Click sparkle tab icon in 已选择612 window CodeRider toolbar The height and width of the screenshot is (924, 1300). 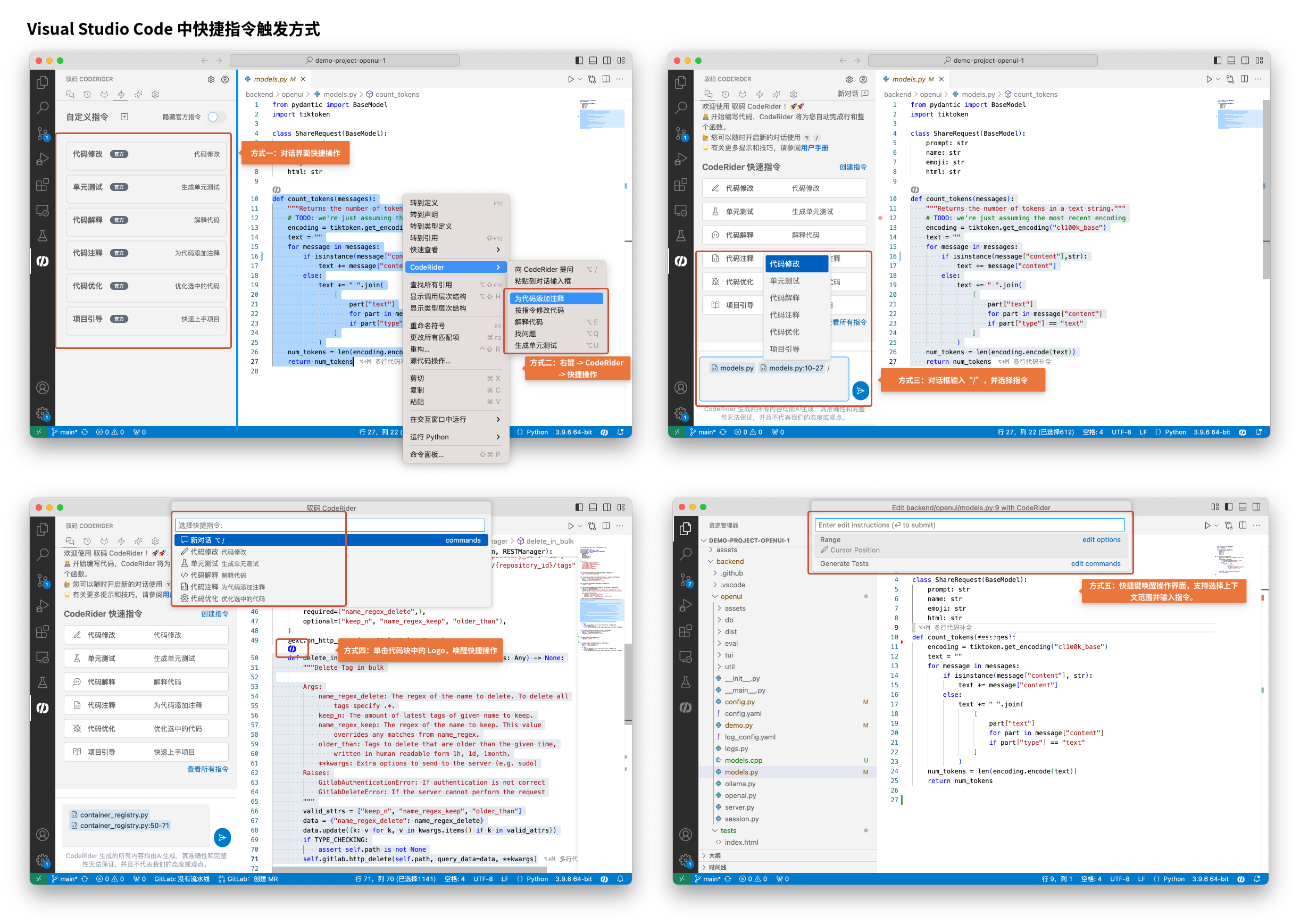(x=777, y=95)
